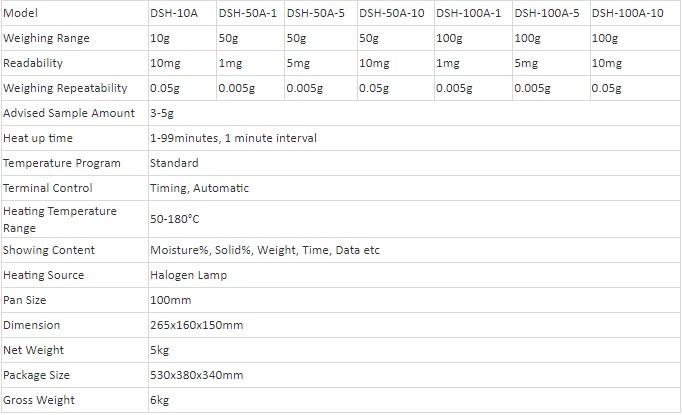Select the Gross Weight 6kg value

click(x=159, y=400)
